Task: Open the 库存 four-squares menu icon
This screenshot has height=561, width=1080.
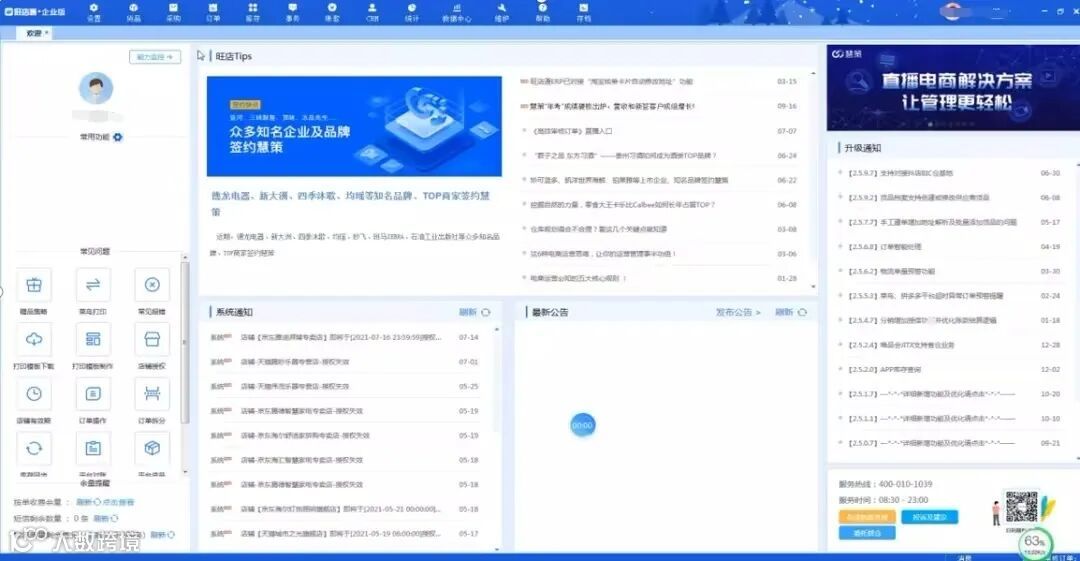Action: click(253, 12)
